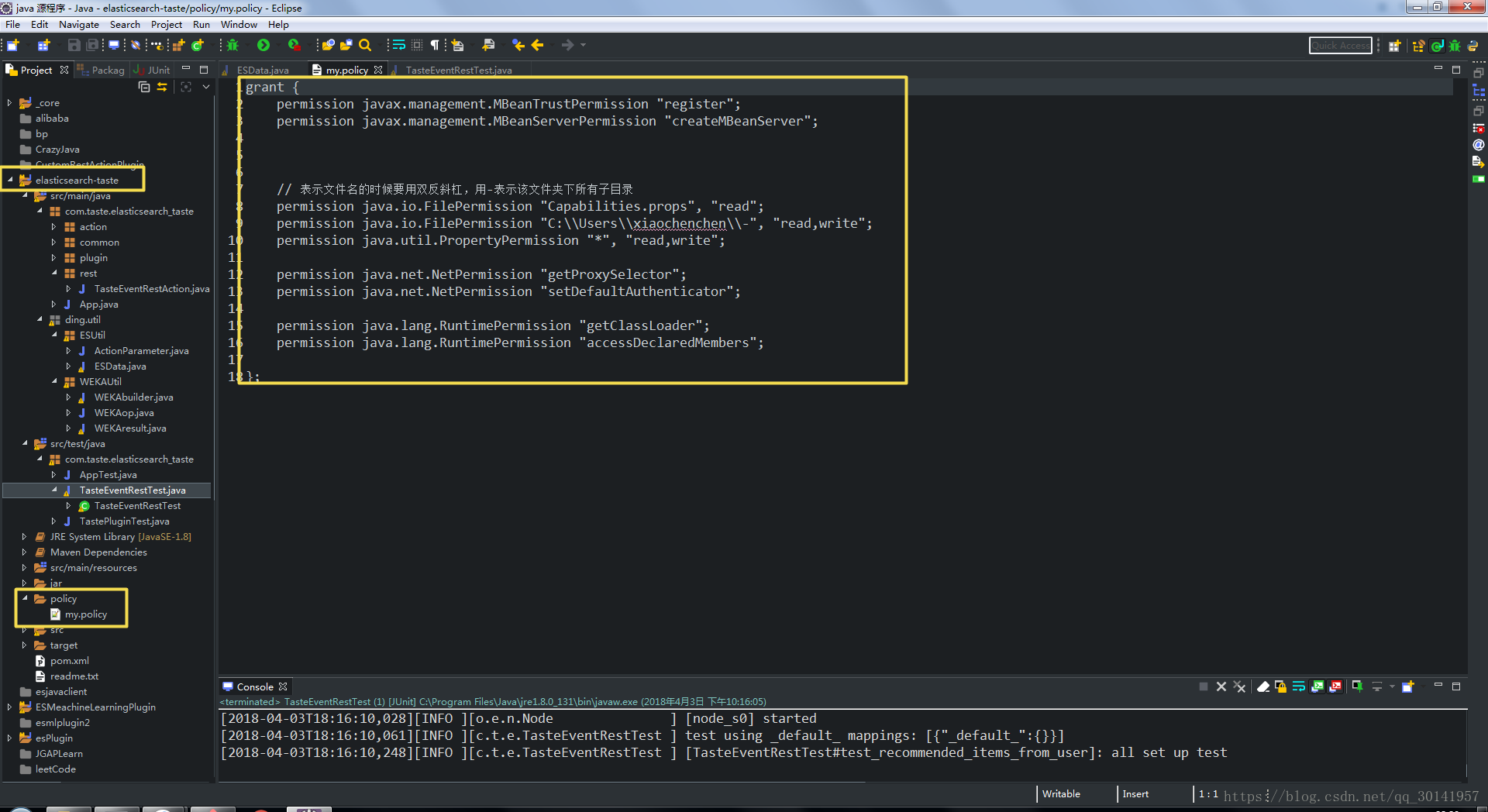Toggle Word Wrap in the main toolbar
Image resolution: width=1488 pixels, height=812 pixels.
point(398,45)
